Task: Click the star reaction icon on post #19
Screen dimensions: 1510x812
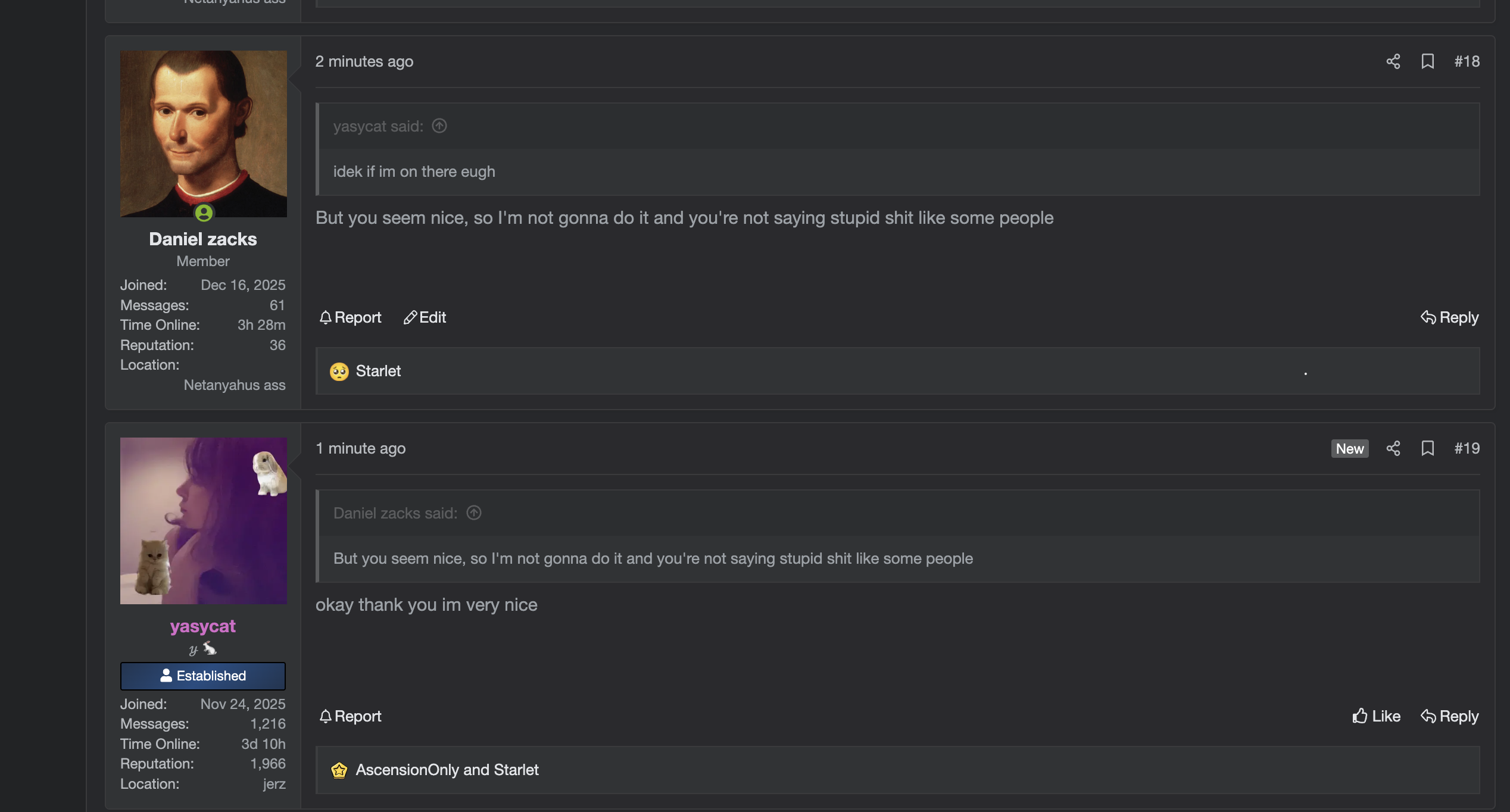Action: pos(339,770)
